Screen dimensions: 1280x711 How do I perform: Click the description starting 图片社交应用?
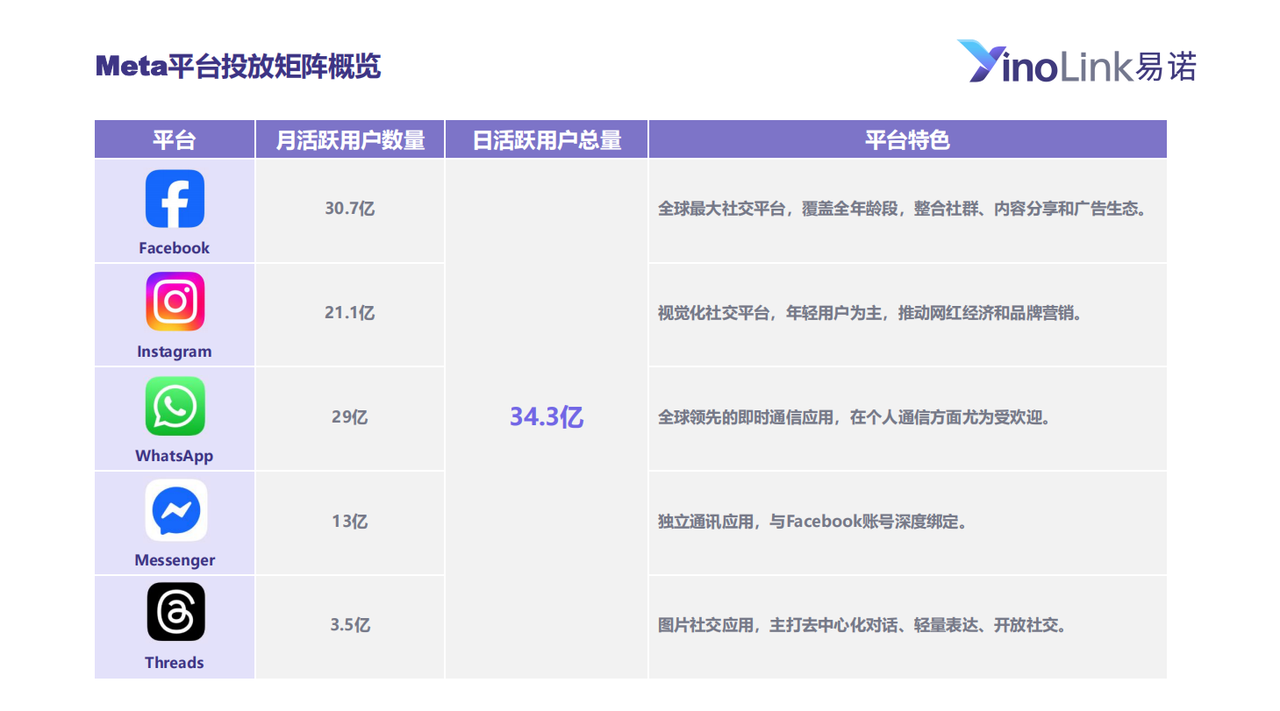tap(862, 626)
